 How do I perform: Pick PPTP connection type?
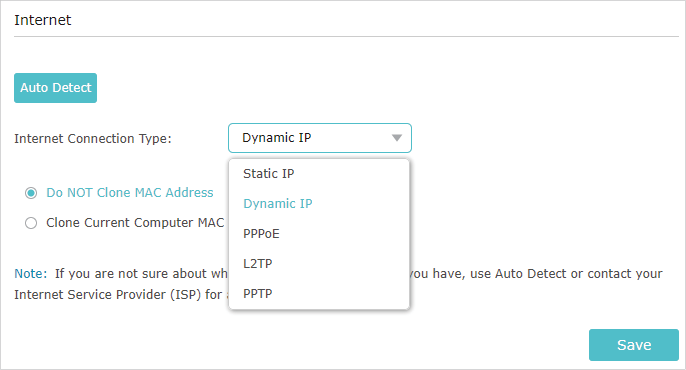coord(319,294)
